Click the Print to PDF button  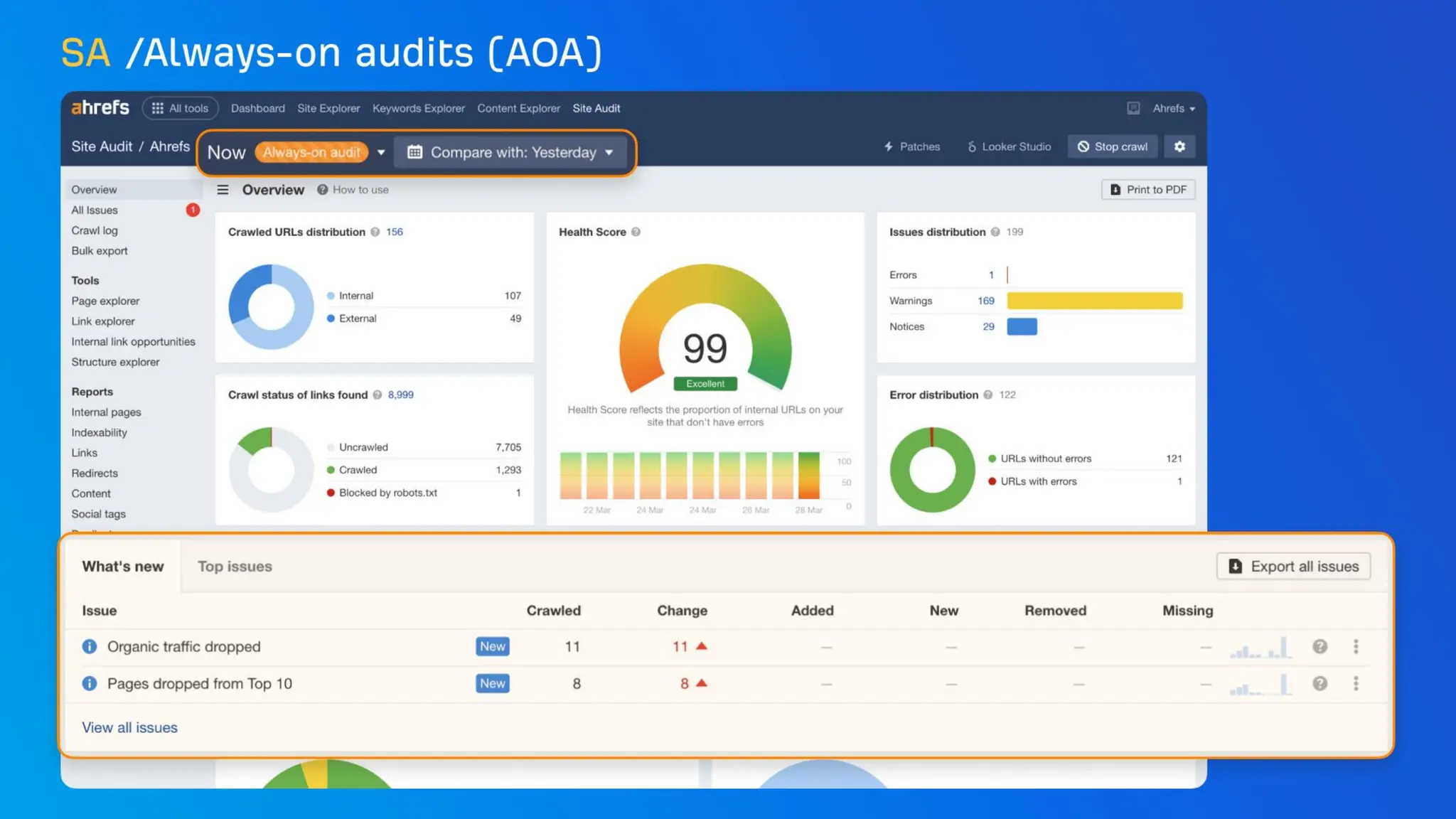click(x=1148, y=190)
